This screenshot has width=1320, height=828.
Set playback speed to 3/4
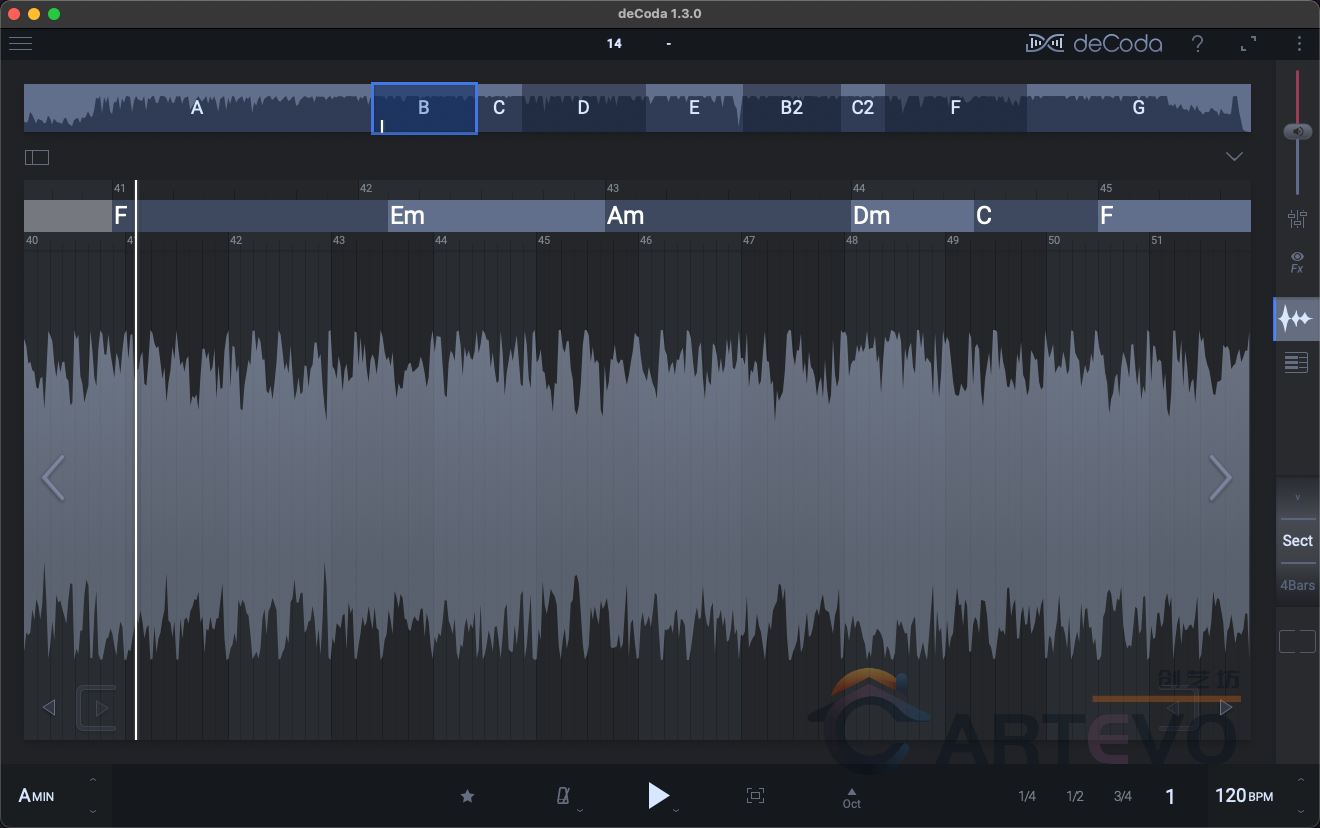(x=1123, y=797)
